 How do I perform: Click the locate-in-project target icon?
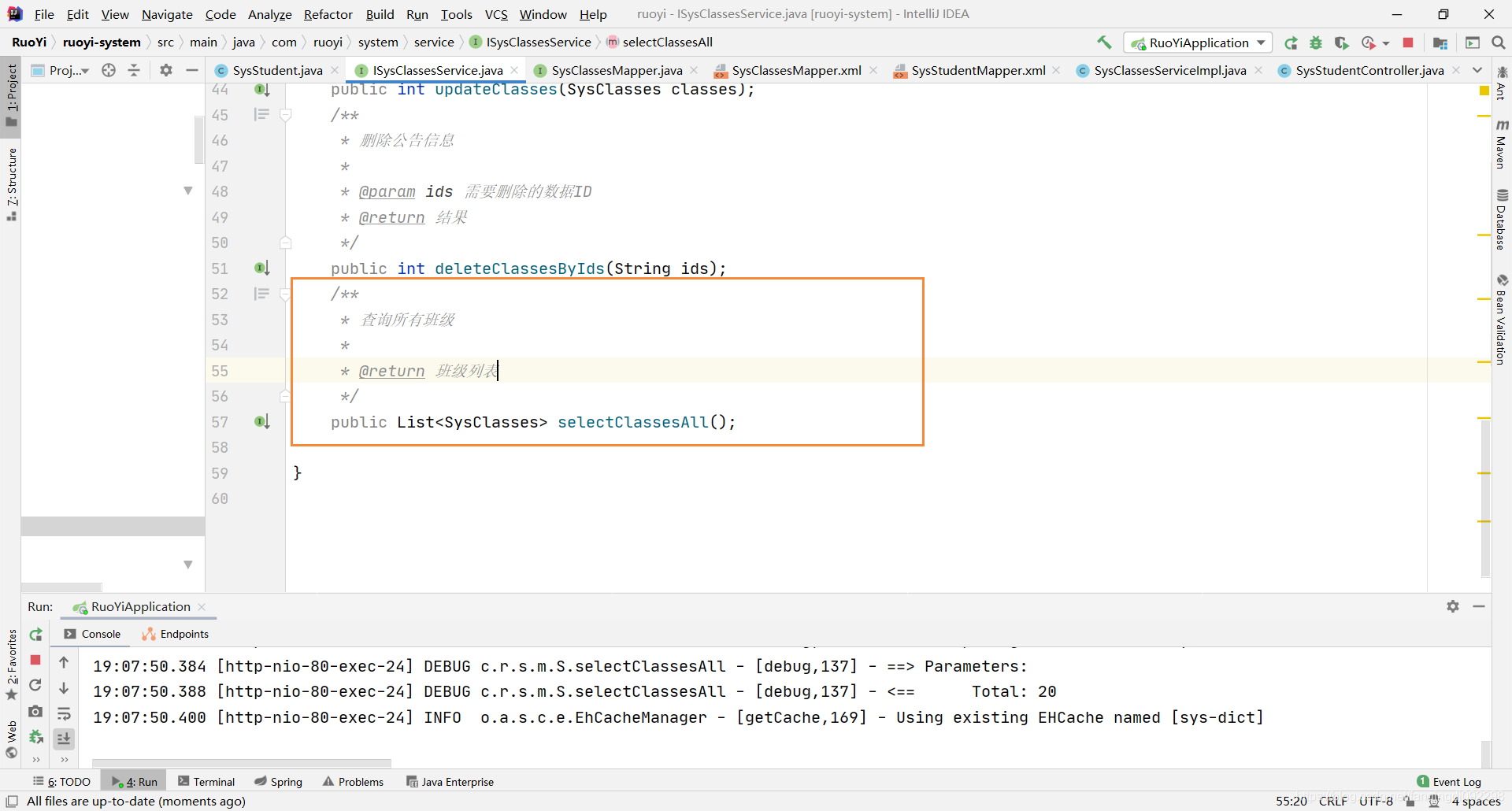click(x=109, y=70)
